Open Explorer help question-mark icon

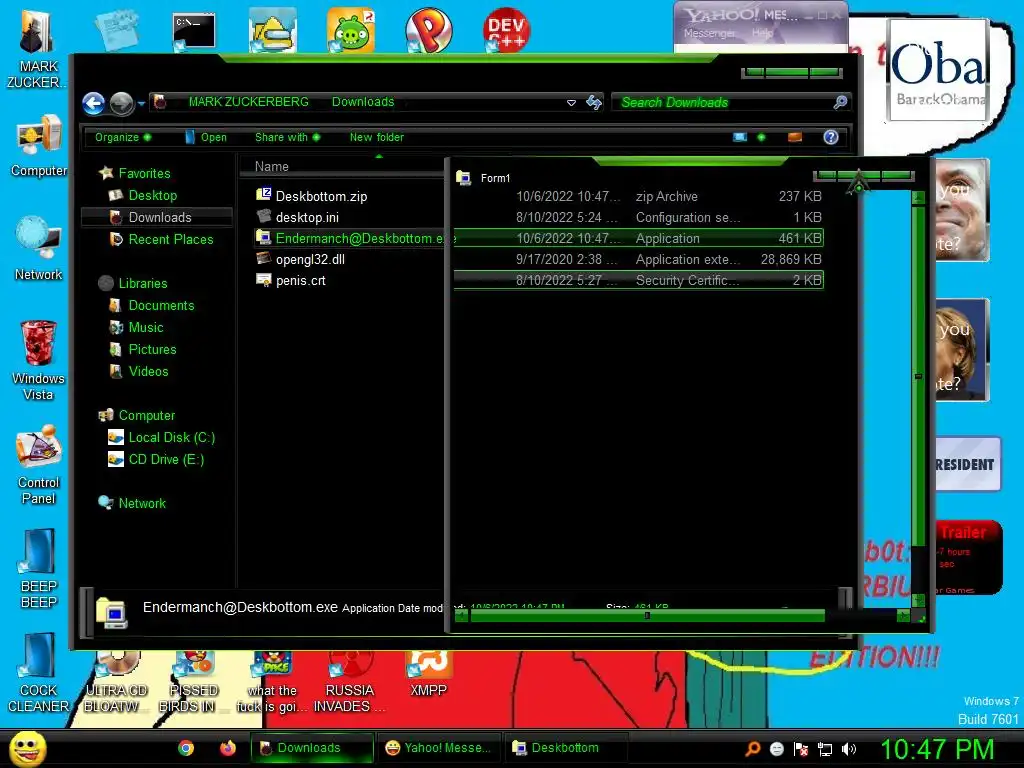831,137
